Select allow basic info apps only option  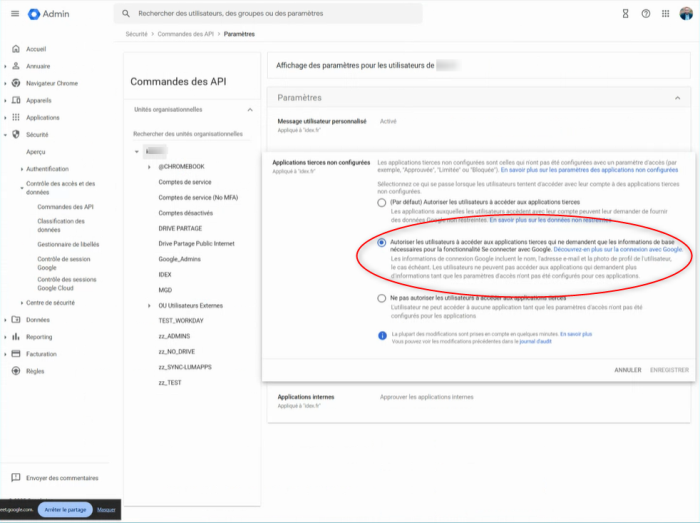click(x=381, y=243)
